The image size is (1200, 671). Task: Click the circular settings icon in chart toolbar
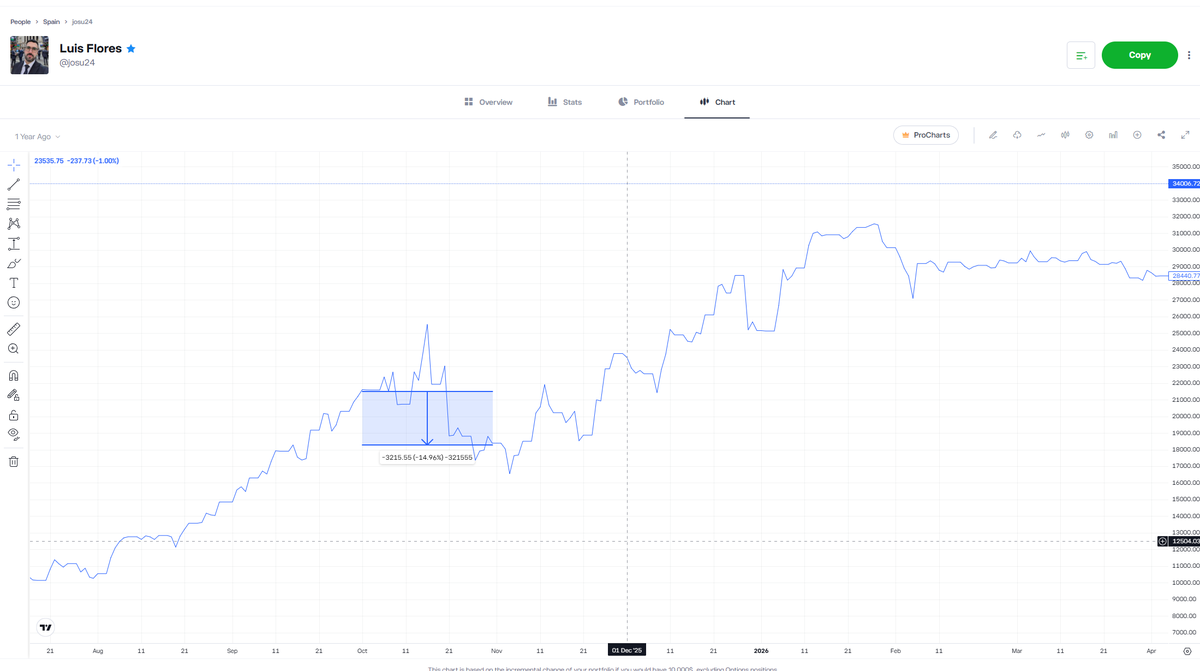click(1089, 135)
